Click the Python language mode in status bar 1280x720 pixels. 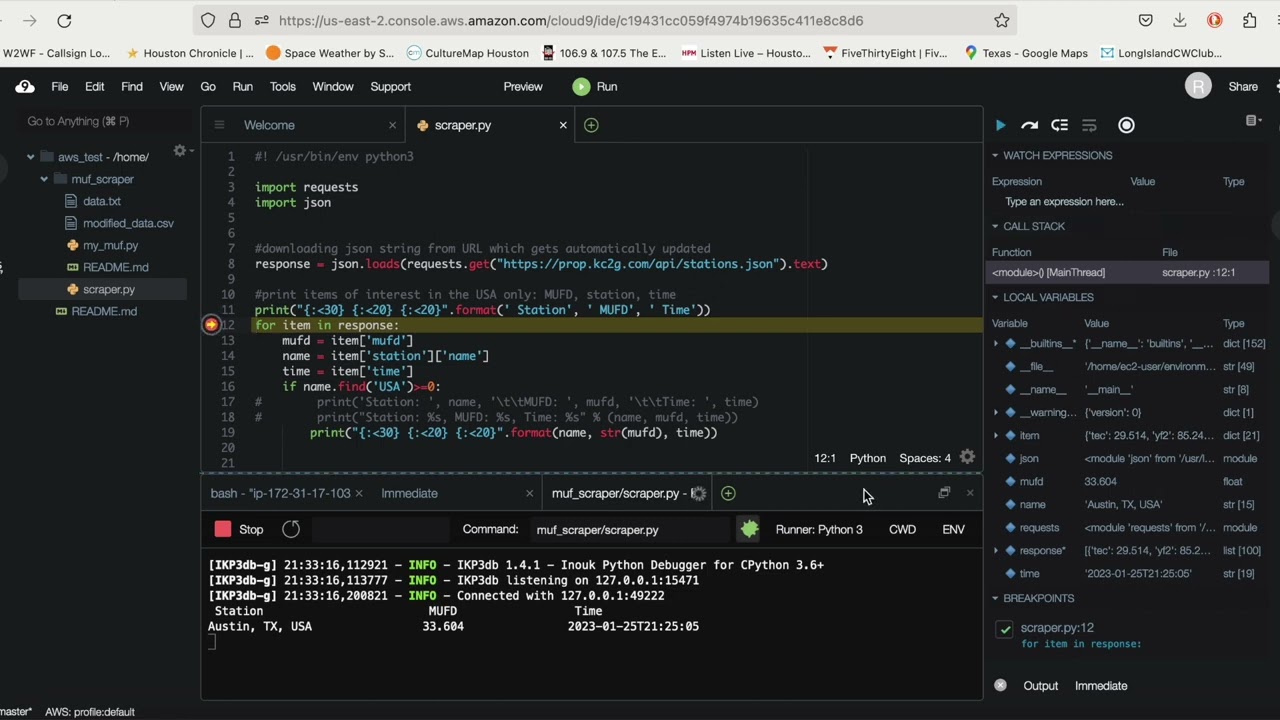click(x=867, y=458)
